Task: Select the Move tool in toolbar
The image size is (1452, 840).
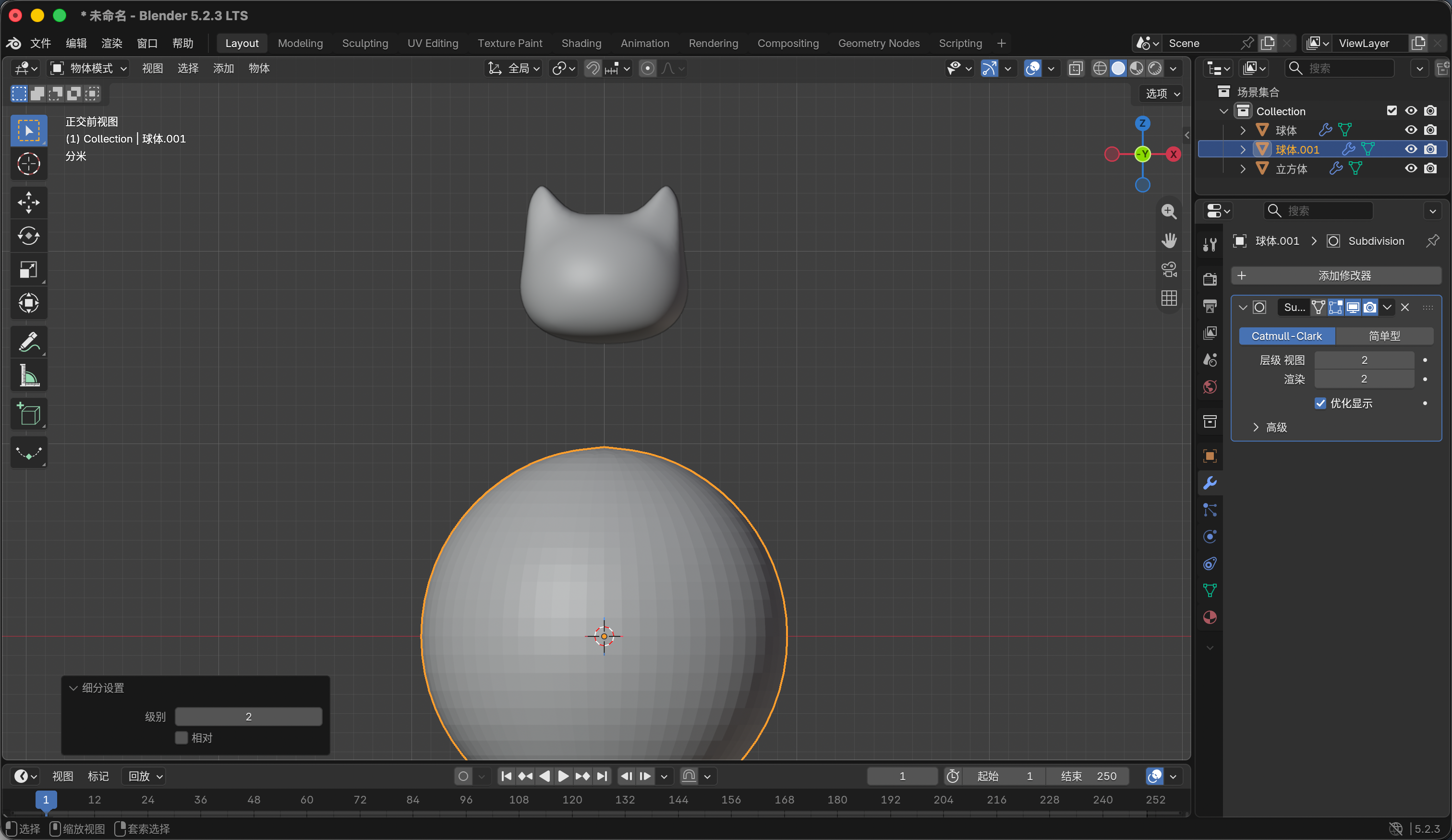Action: pyautogui.click(x=28, y=202)
